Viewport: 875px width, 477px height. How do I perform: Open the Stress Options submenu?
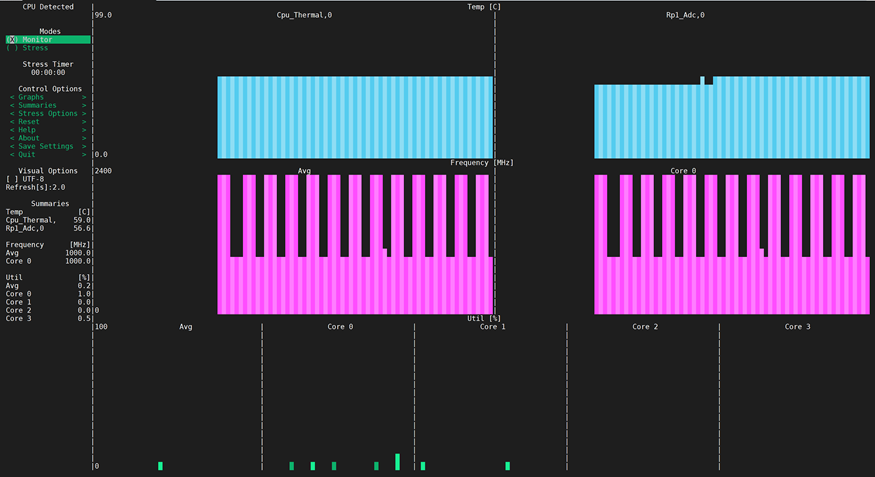(x=48, y=114)
